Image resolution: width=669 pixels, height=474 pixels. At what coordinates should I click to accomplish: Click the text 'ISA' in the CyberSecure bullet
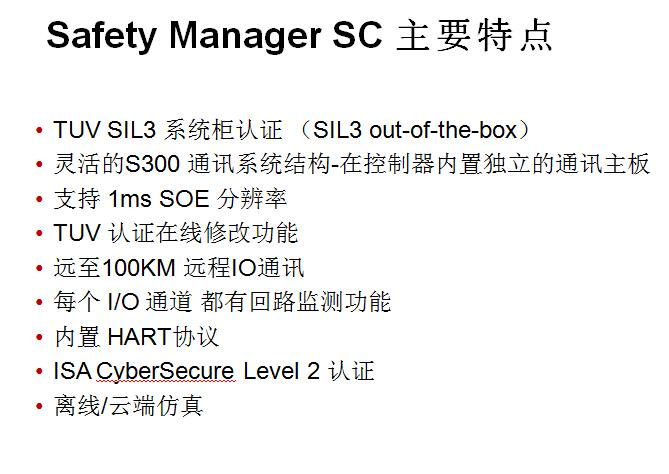point(73,371)
